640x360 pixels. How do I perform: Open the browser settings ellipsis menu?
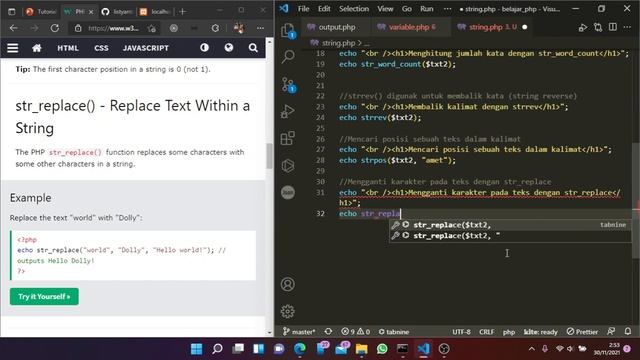click(260, 28)
